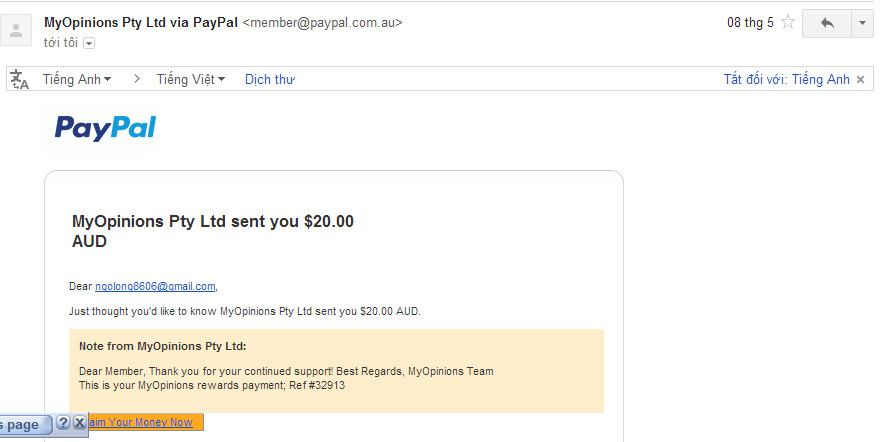Open the more actions dropdown beside reply
This screenshot has height=442, width=889.
(862, 24)
